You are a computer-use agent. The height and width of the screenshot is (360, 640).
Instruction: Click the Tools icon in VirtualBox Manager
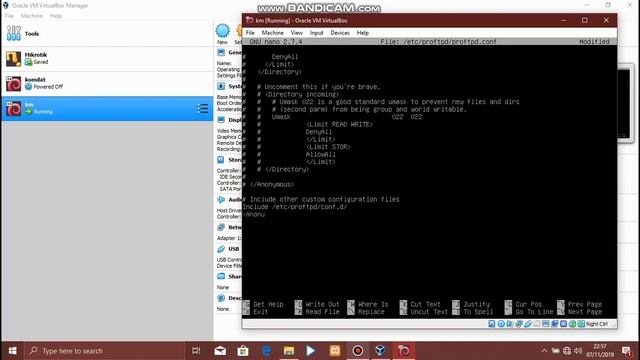pos(13,33)
